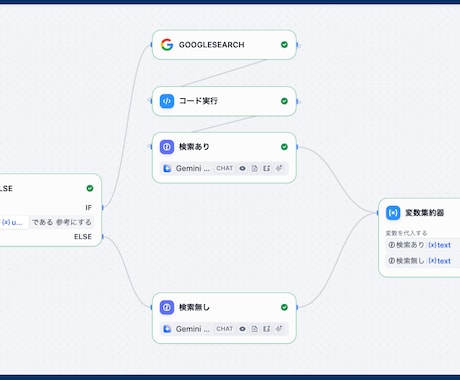Click the green checkmark on コード実行 node
The image size is (460, 380).
click(284, 101)
